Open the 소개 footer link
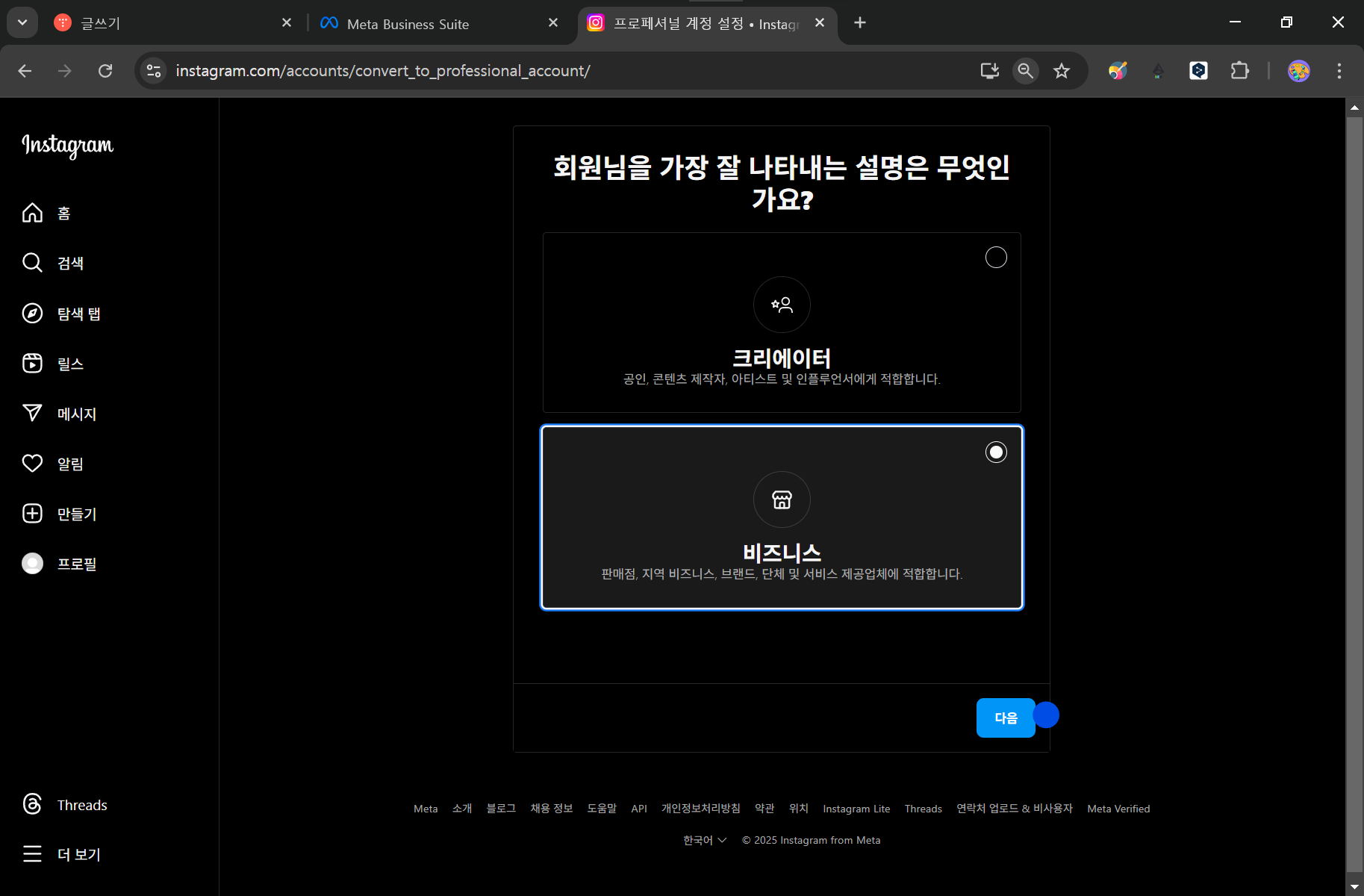 [462, 809]
